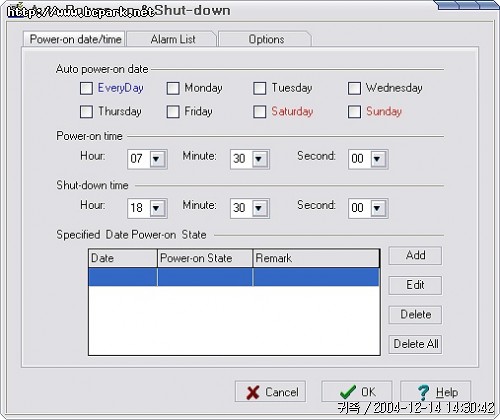Check the Thursday checkbox
The width and height of the screenshot is (500, 420).
pos(86,112)
